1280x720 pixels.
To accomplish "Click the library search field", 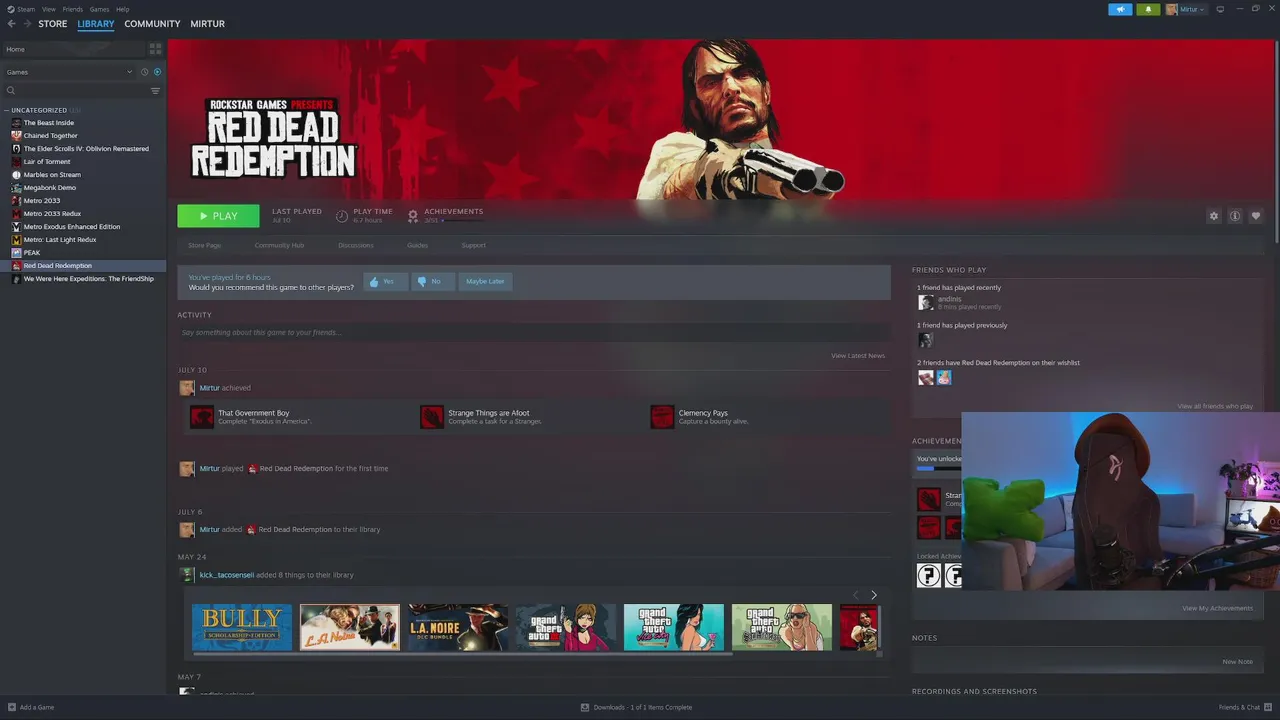I will [76, 91].
